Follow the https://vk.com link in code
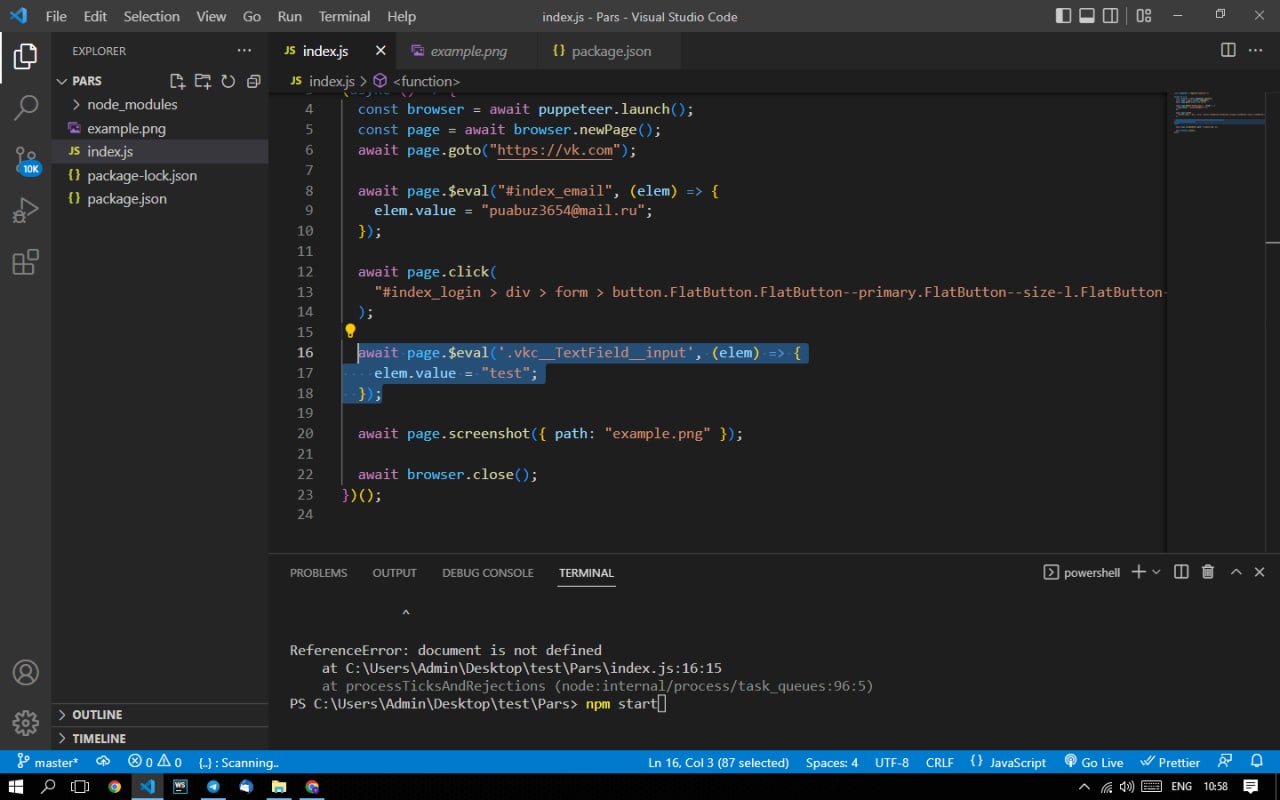 click(555, 150)
